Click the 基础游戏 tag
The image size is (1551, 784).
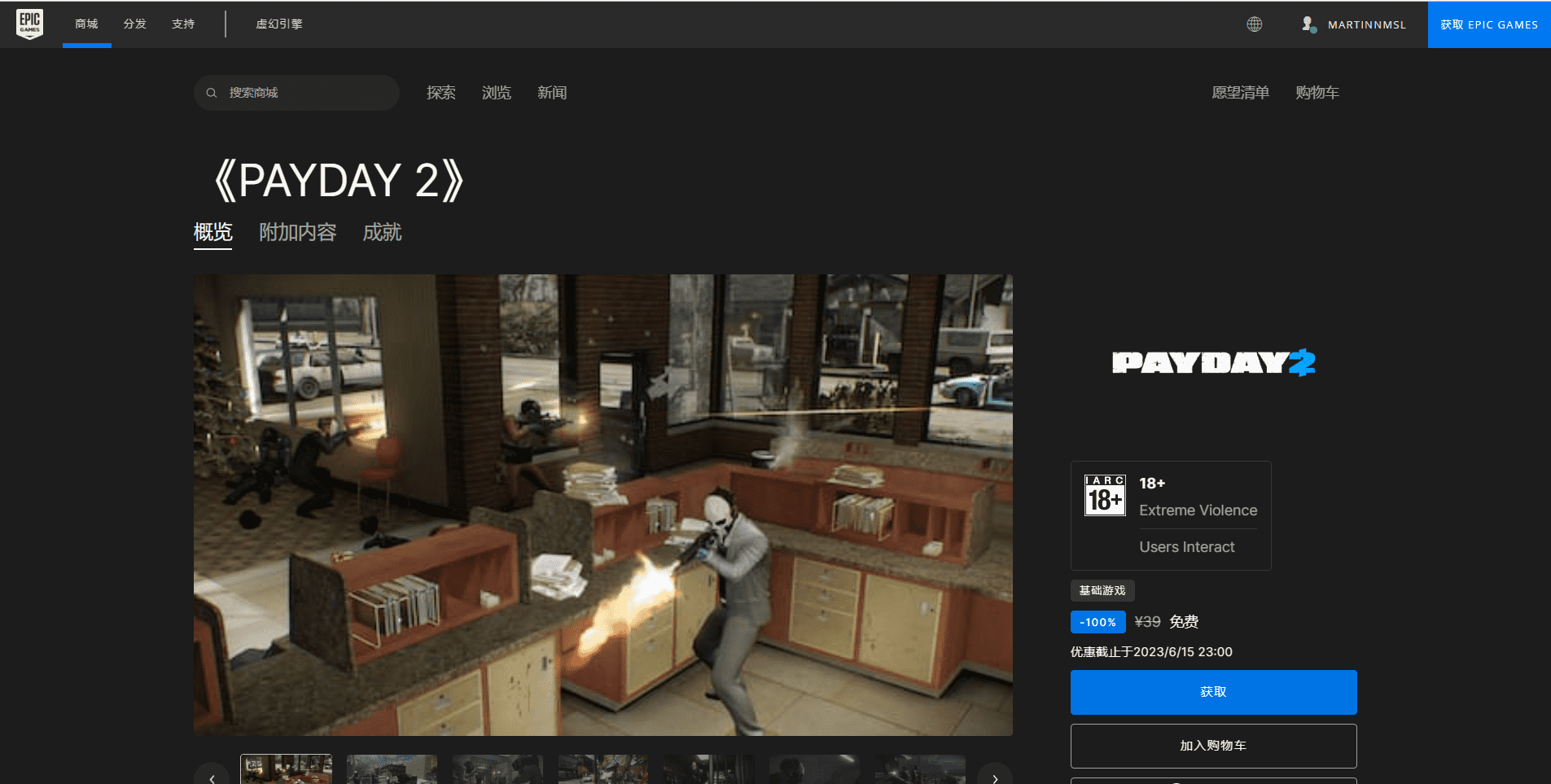[1102, 590]
